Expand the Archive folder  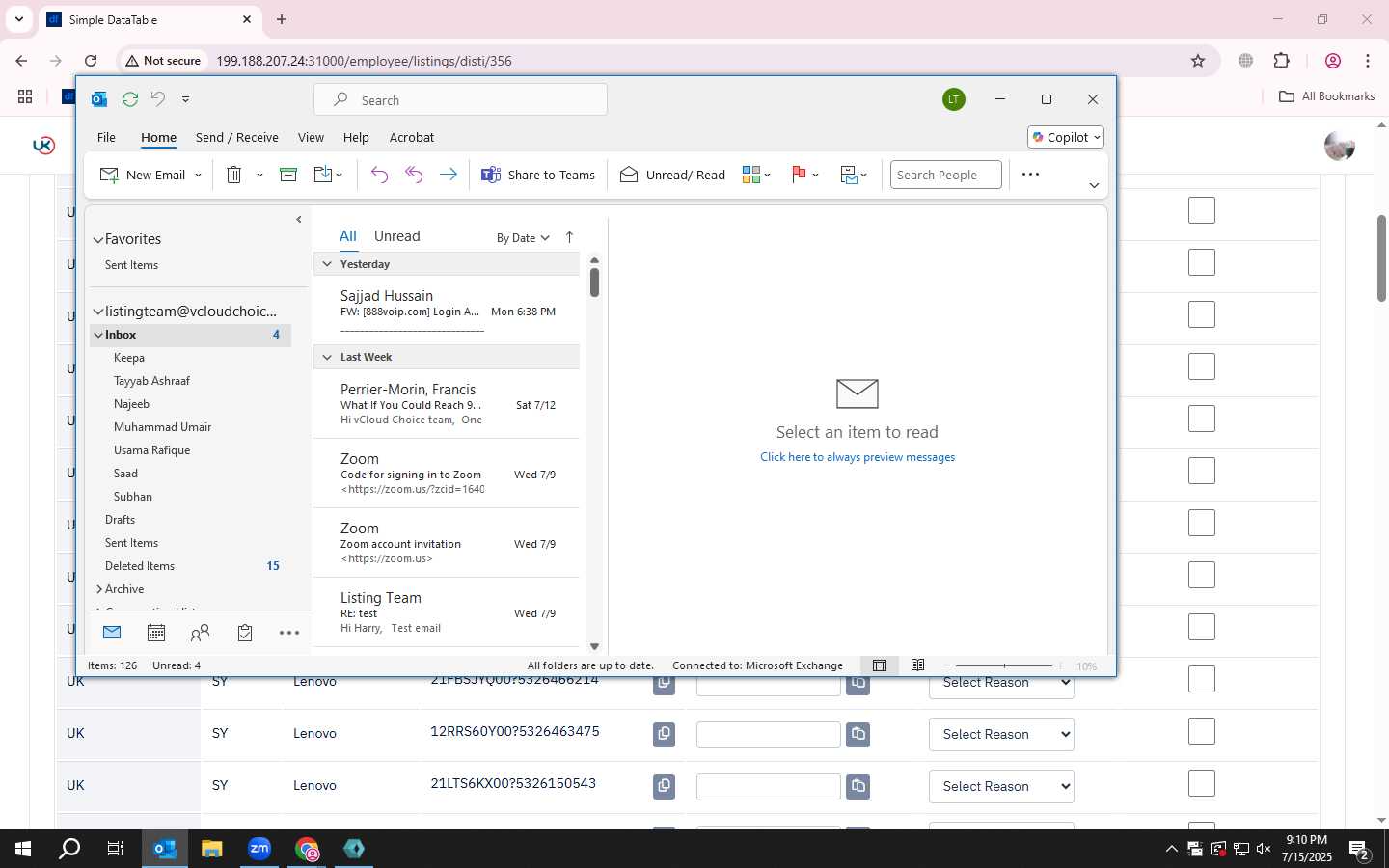[98, 589]
